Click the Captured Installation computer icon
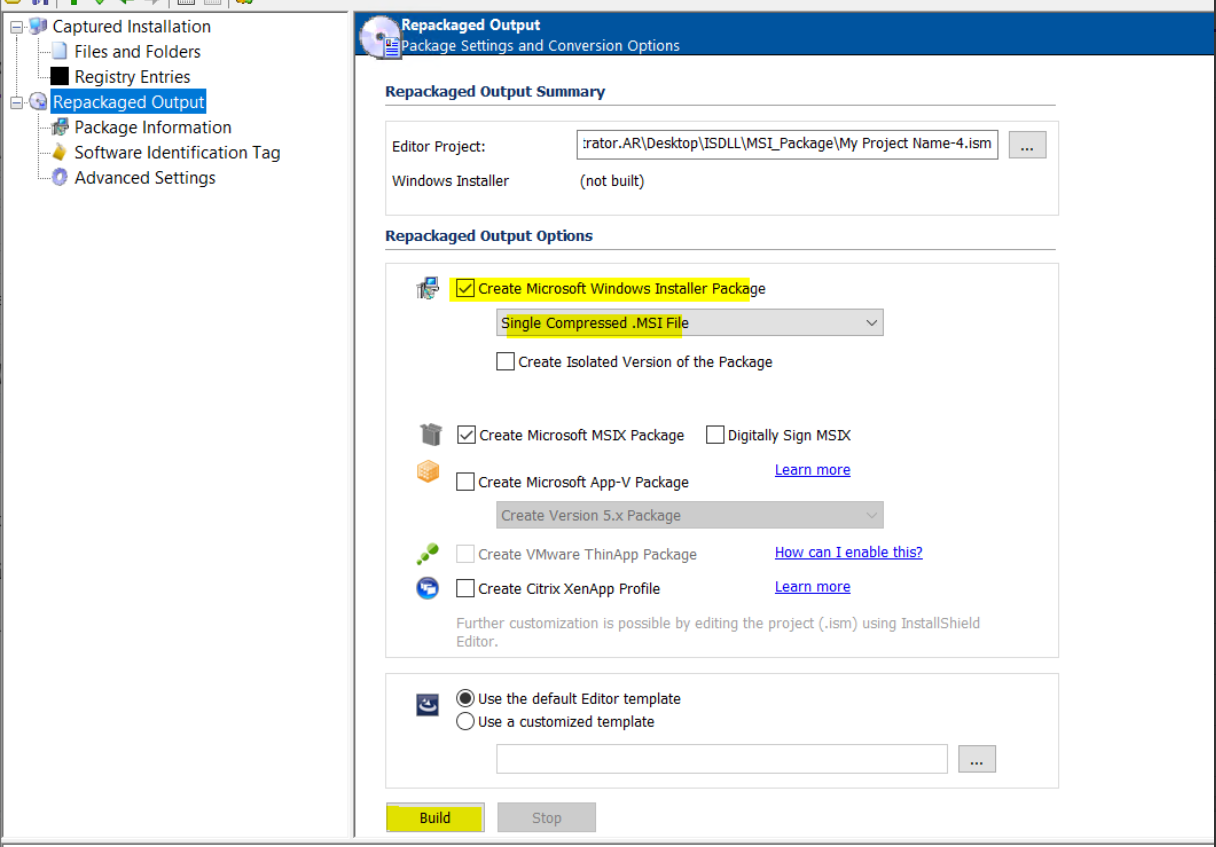Screen dimensions: 1216x847 (x=38, y=26)
